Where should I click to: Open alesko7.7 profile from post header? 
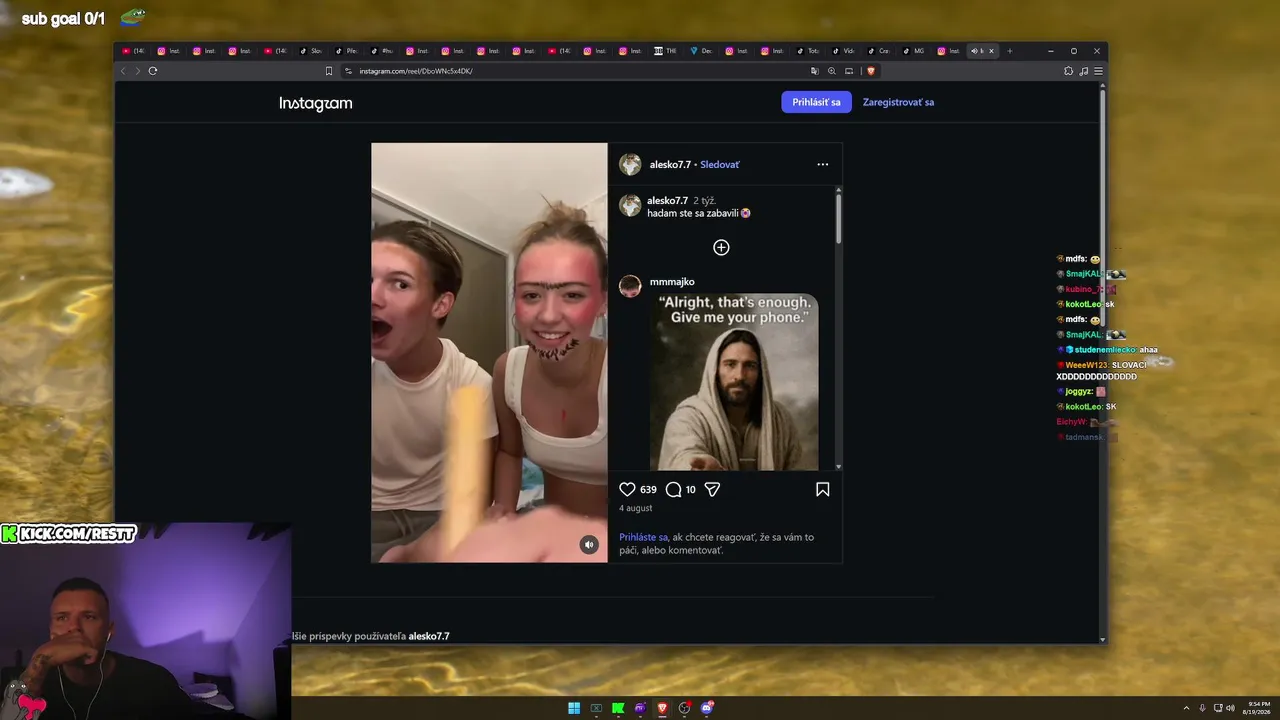click(x=670, y=164)
